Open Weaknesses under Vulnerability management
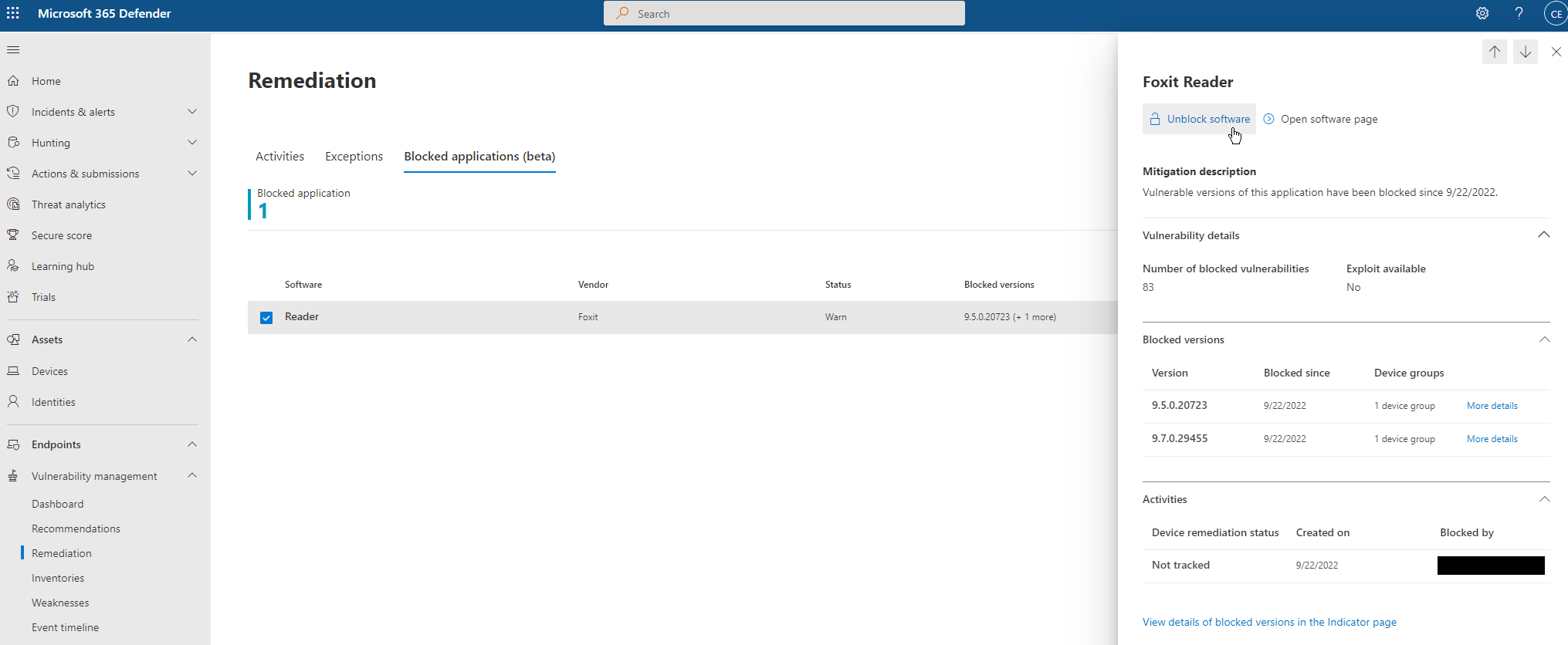Image resolution: width=1568 pixels, height=645 pixels. pyautogui.click(x=60, y=603)
